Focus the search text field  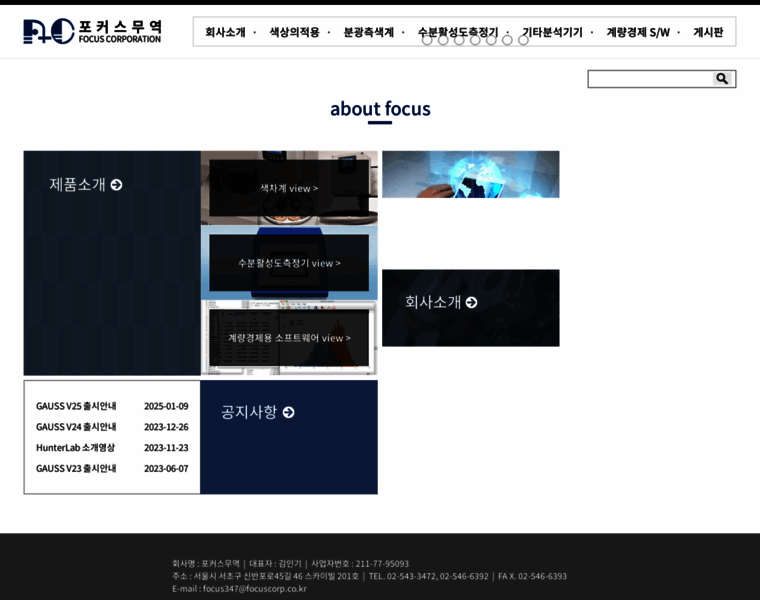coord(650,79)
